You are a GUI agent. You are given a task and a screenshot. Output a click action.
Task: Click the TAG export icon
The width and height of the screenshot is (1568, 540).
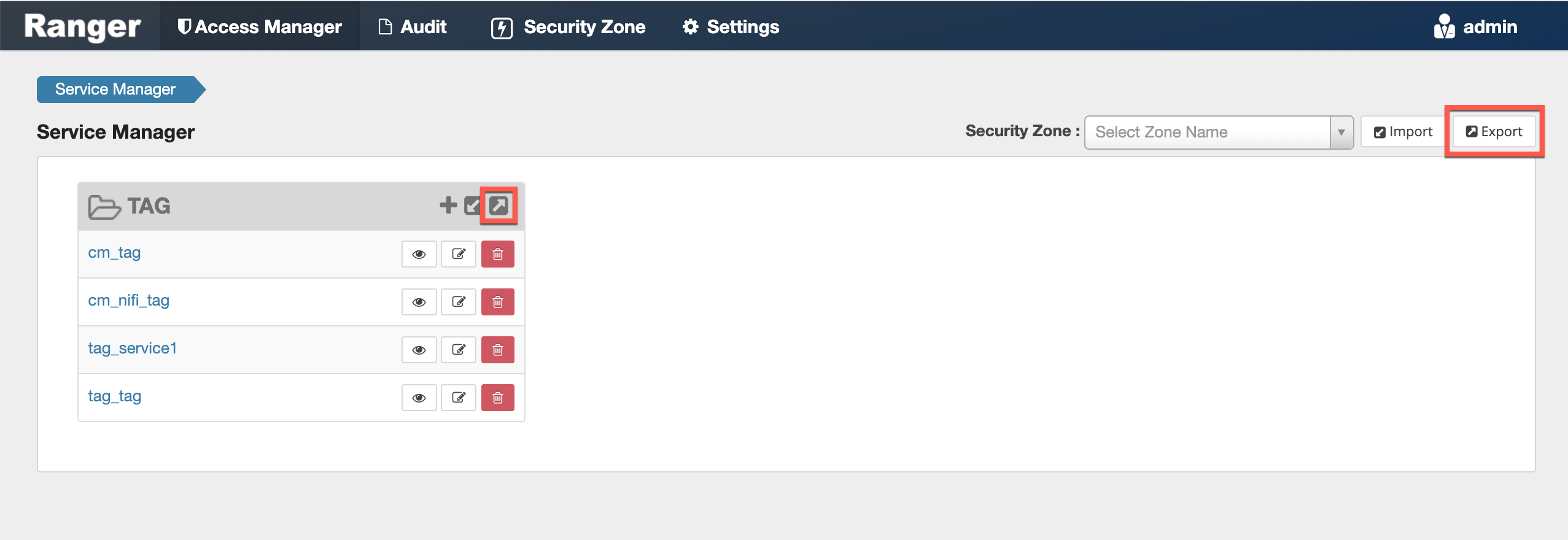[499, 206]
